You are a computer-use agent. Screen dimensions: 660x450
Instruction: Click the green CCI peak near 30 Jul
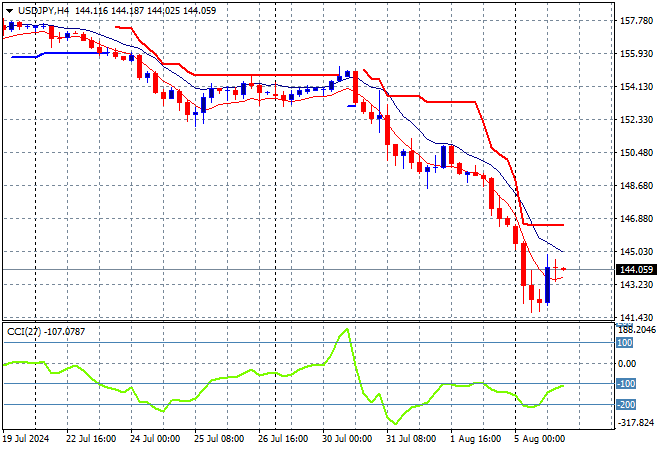point(346,331)
